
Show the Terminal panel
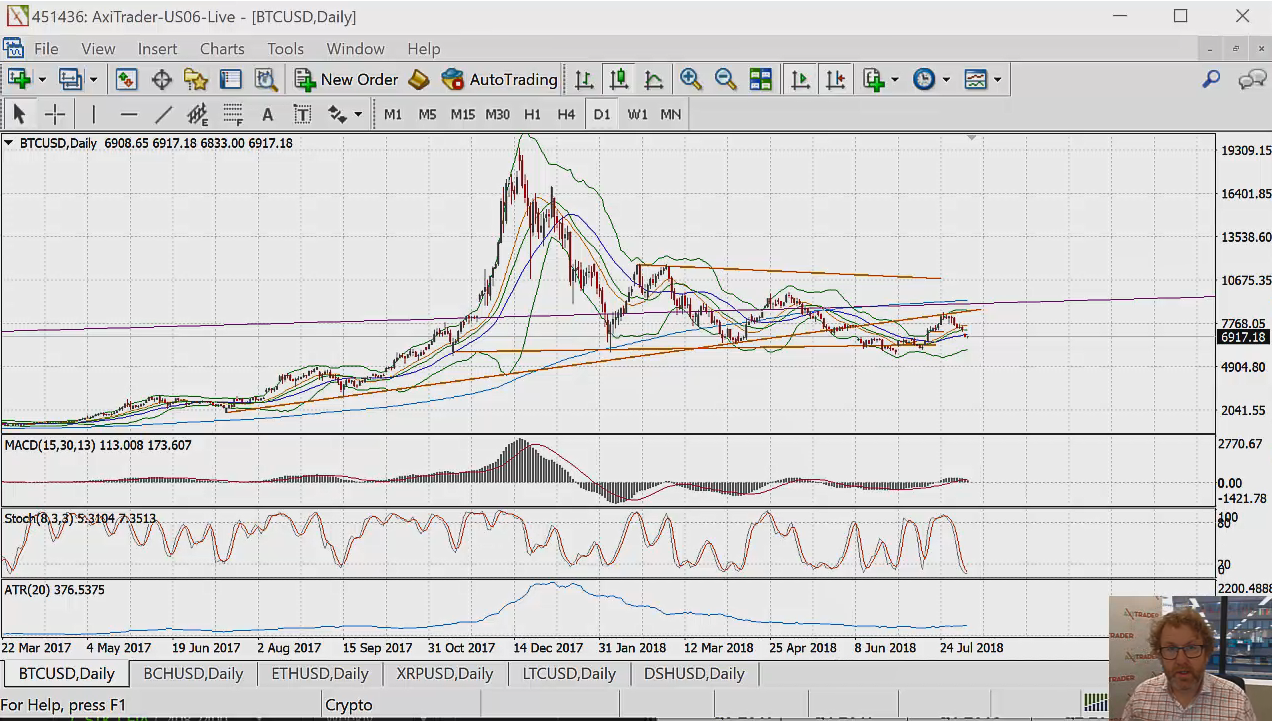pyautogui.click(x=231, y=80)
